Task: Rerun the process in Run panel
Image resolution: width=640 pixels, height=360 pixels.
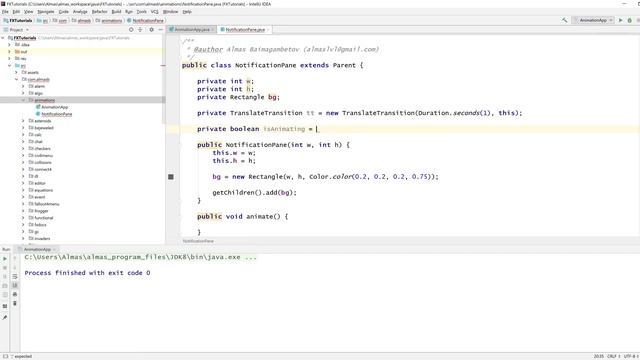Action: [5, 259]
